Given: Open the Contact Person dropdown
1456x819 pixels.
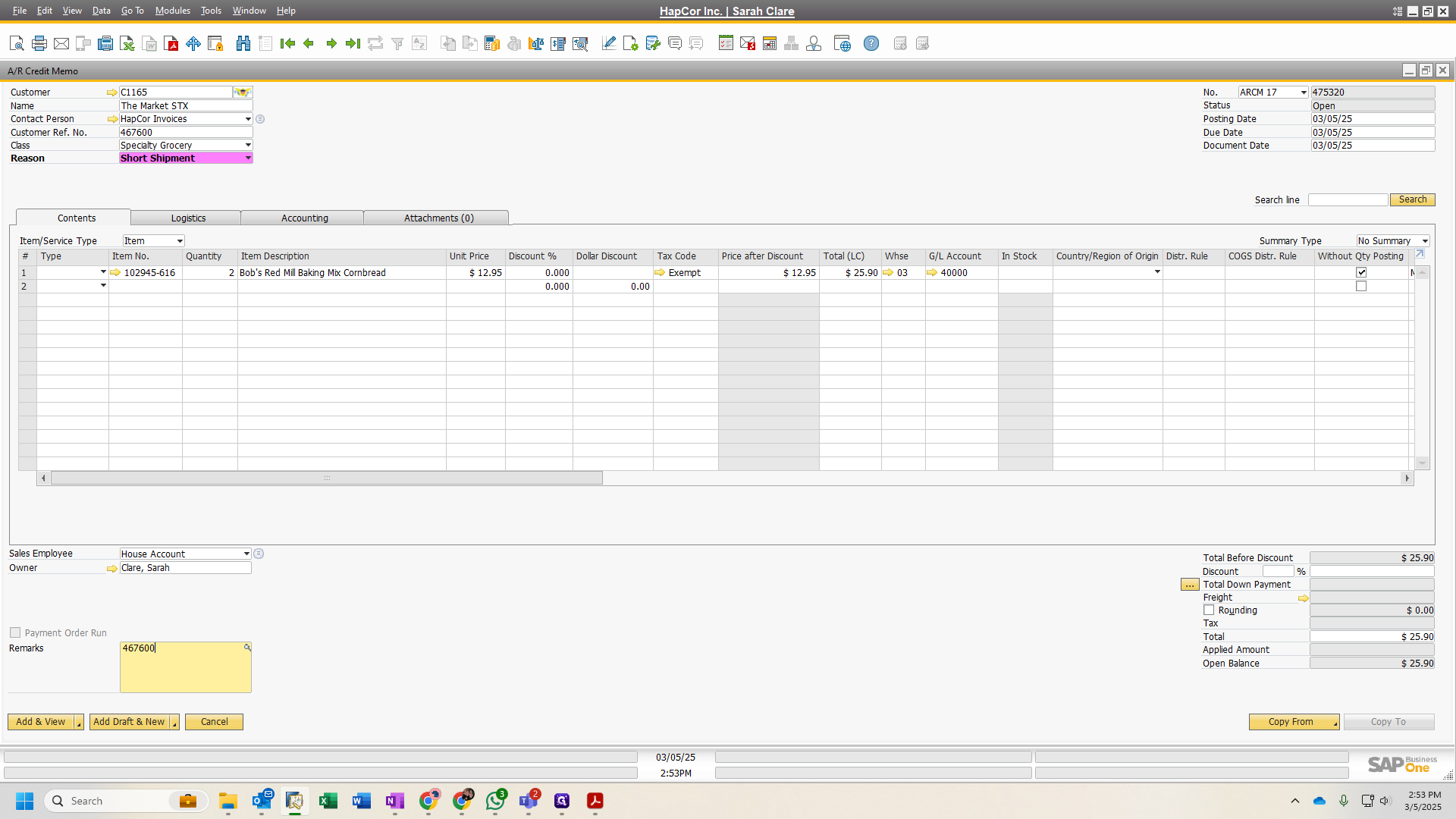Looking at the screenshot, I should click(248, 119).
